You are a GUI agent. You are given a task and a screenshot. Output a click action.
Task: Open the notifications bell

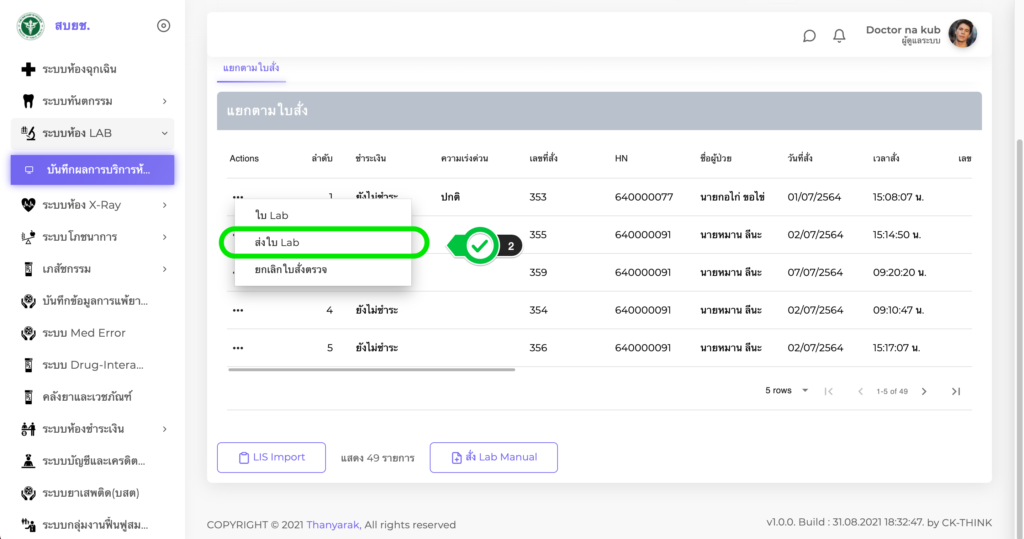[839, 35]
